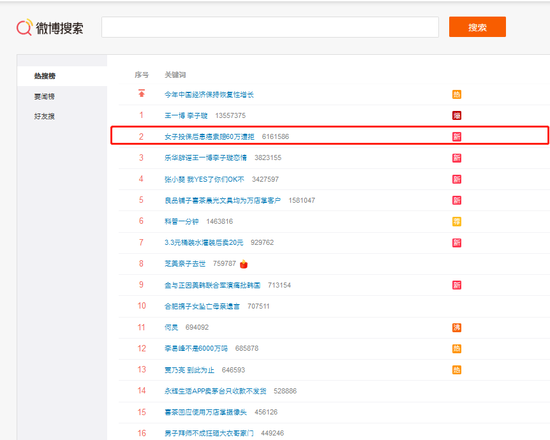Click the 新 badge on row 2

coord(456,136)
